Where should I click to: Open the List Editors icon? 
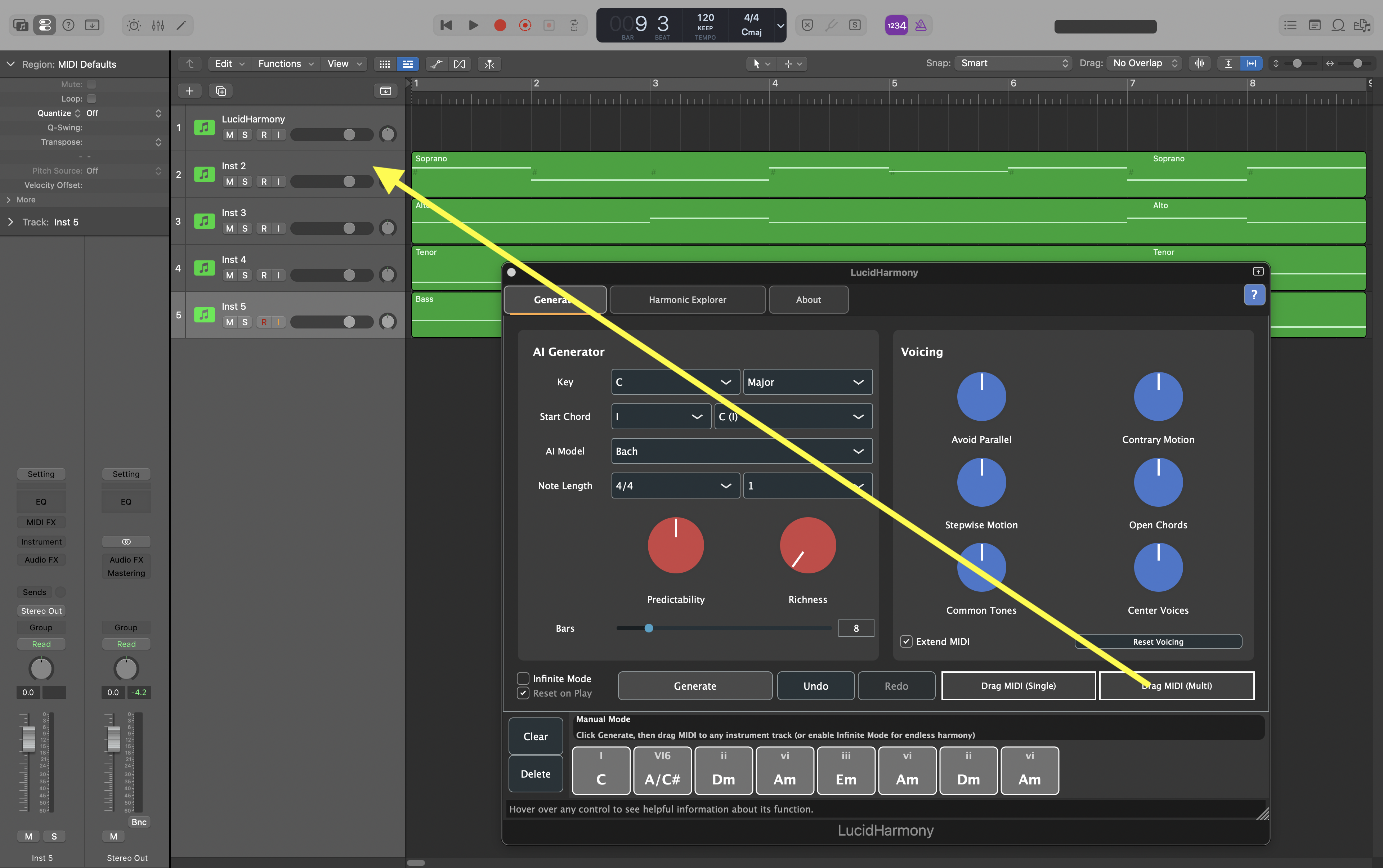click(x=1290, y=25)
